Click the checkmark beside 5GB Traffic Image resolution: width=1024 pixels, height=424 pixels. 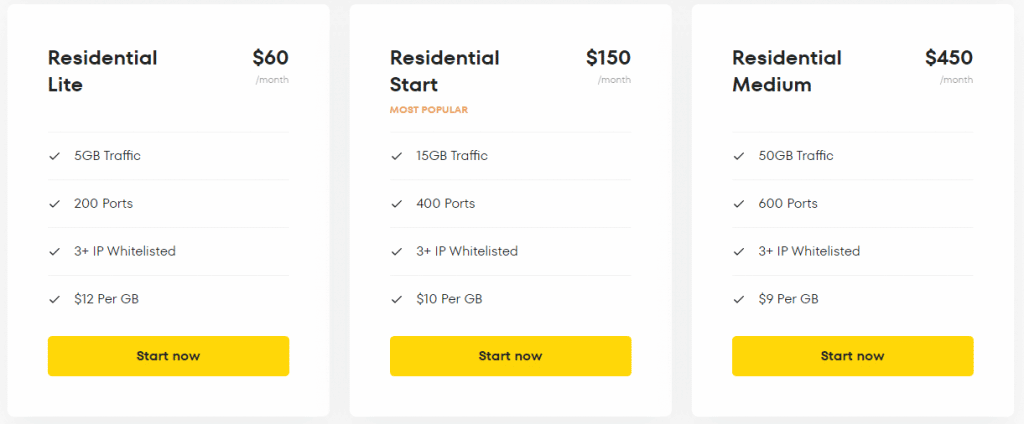click(x=54, y=156)
